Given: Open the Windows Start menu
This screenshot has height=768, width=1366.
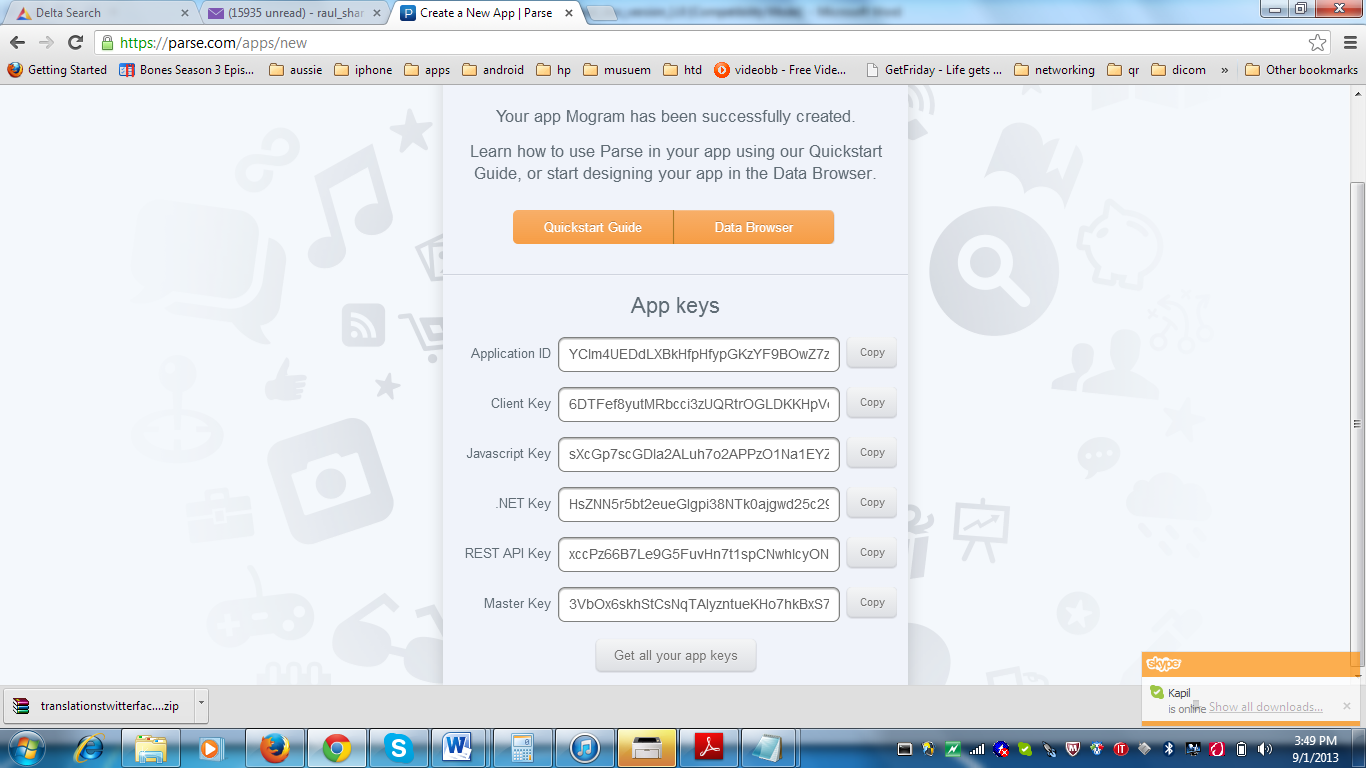Looking at the screenshot, I should 27,747.
